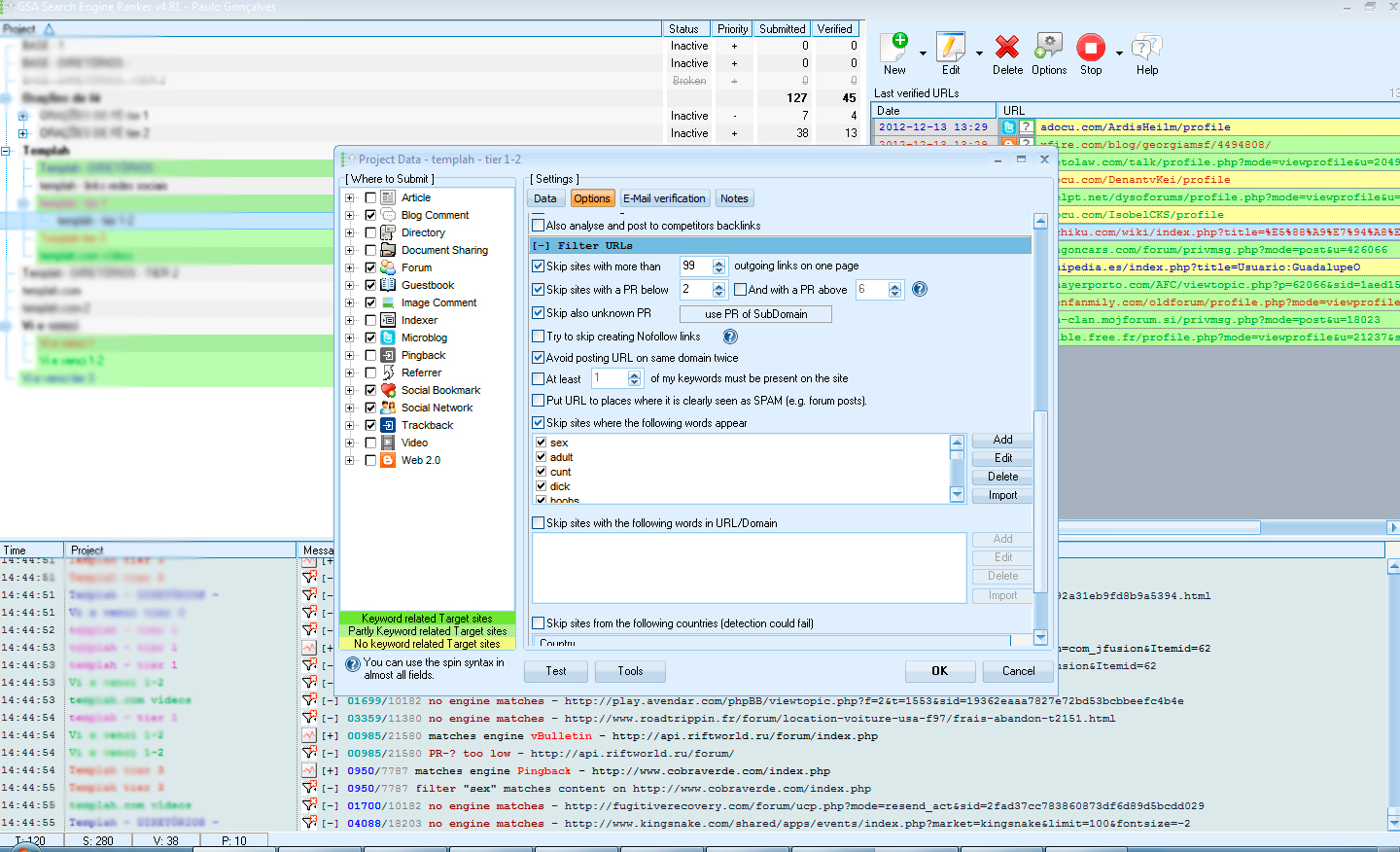Click the Directory folder icon
This screenshot has height=852, width=1400.
coord(388,232)
